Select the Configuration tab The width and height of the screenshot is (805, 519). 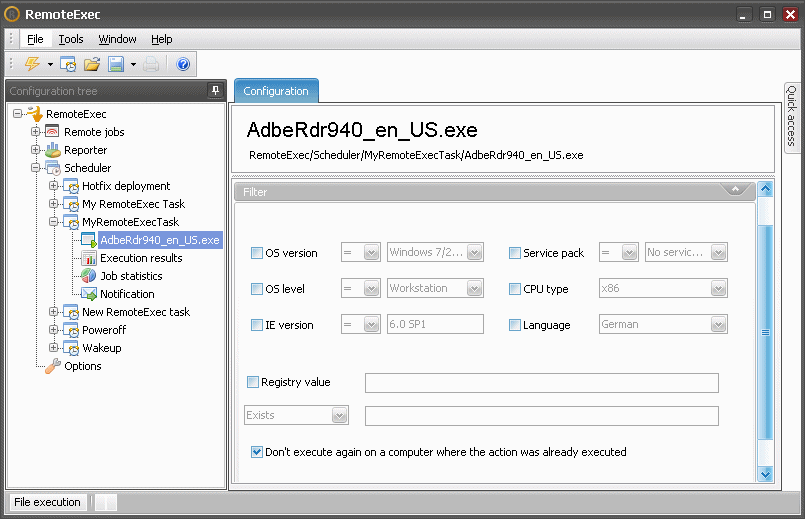276,91
